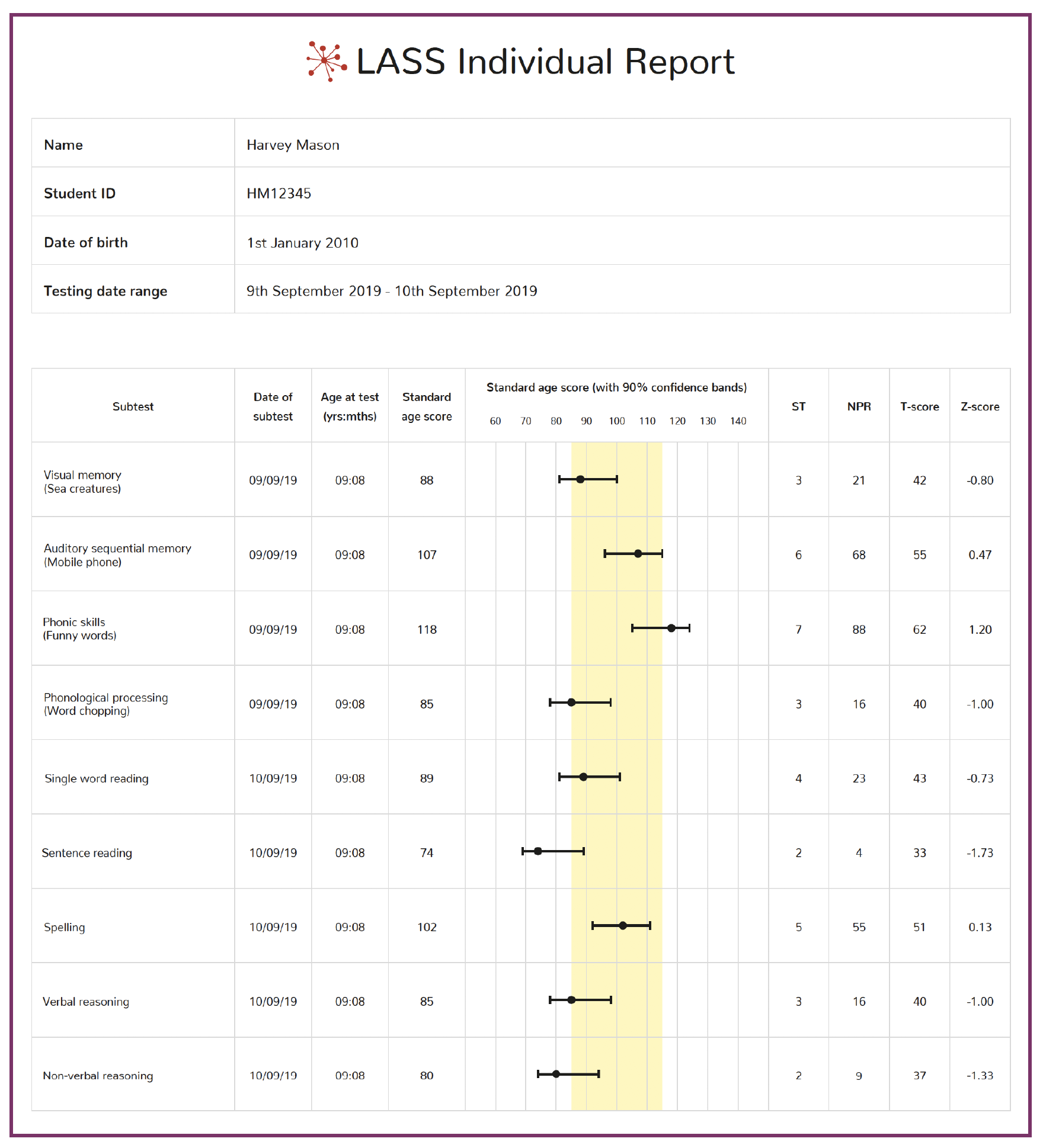The image size is (1043, 1148).
Task: Click the 'Student ID' label
Action: 79,194
